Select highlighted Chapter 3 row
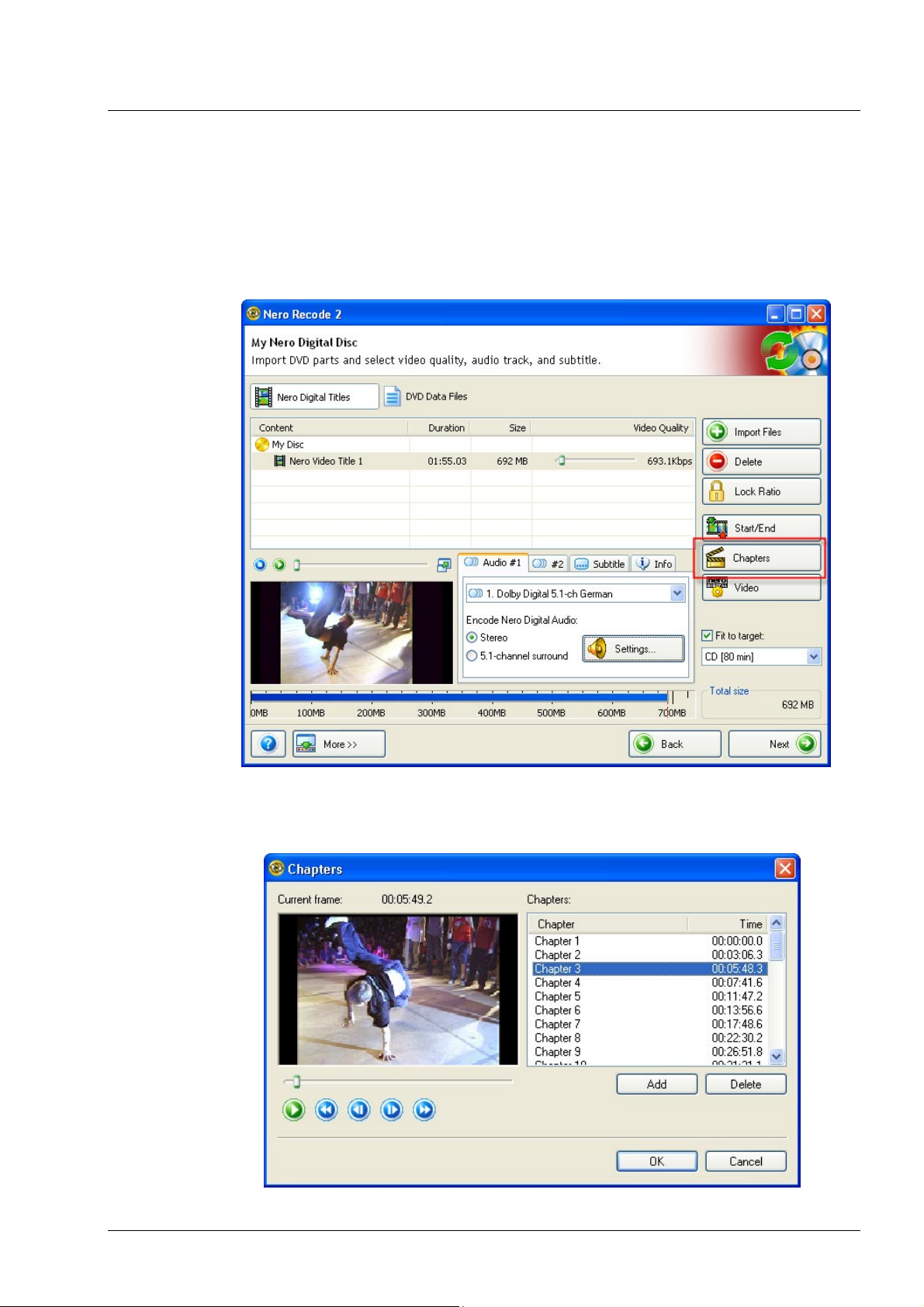This screenshot has height=1307, width=924. tap(649, 969)
